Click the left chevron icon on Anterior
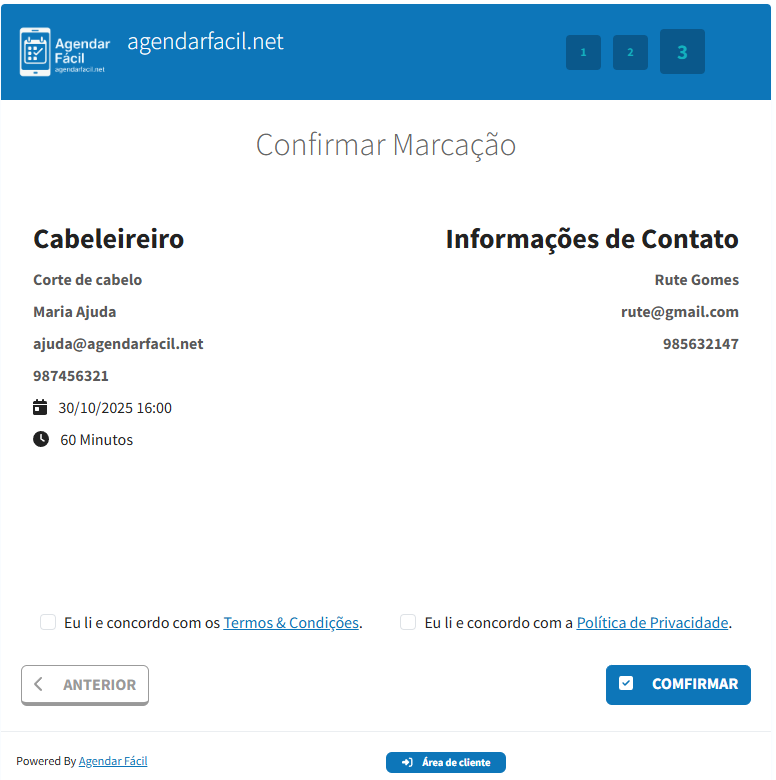 click(x=38, y=684)
